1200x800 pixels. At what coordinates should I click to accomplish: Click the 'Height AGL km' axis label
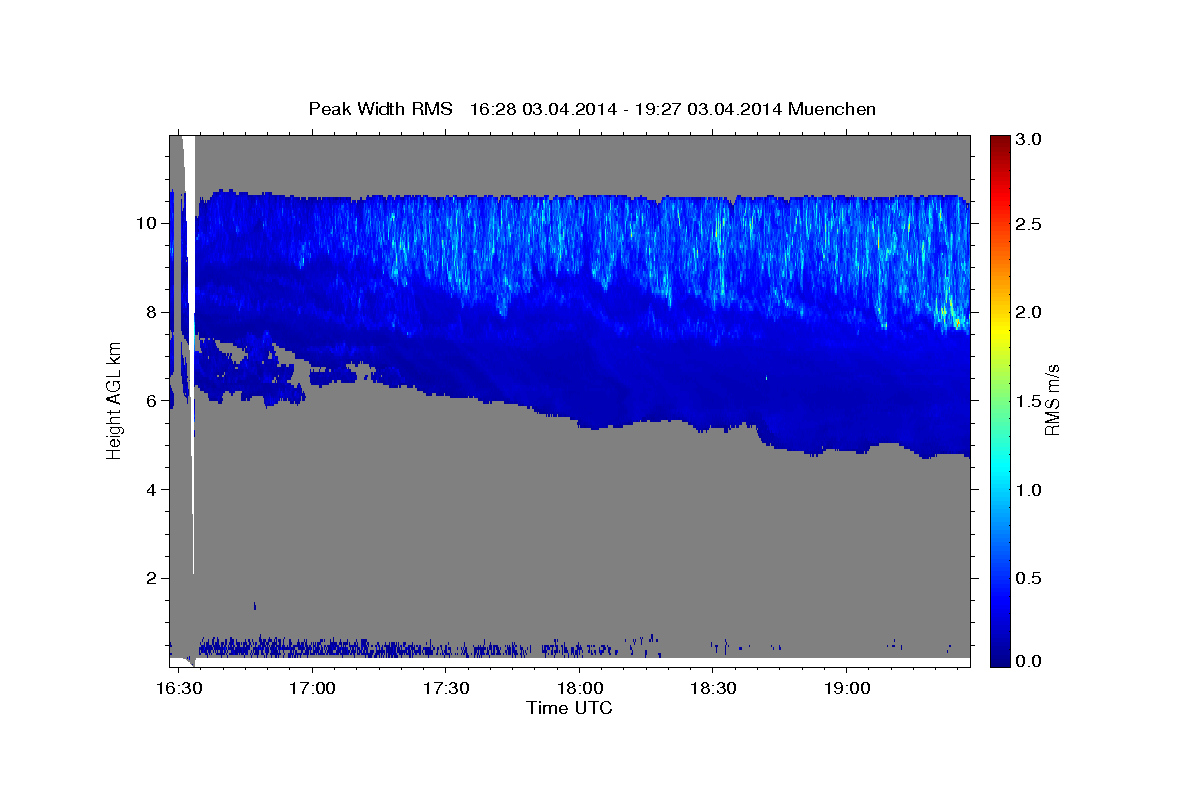point(114,400)
